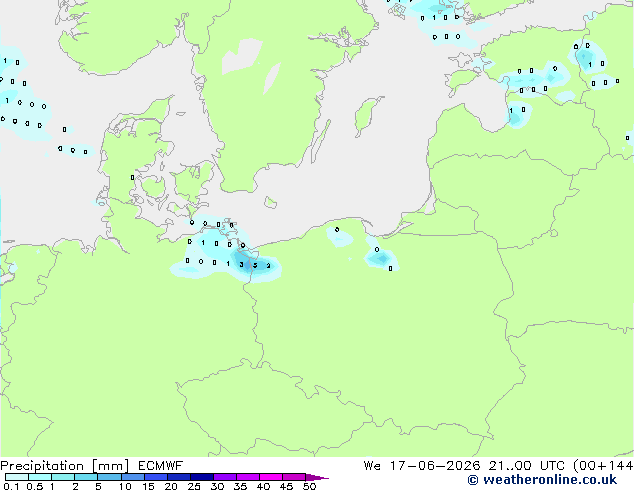This screenshot has width=634, height=490.
Task: Click the 25–30 mm dark blue legend box
Action: pyautogui.click(x=202, y=477)
